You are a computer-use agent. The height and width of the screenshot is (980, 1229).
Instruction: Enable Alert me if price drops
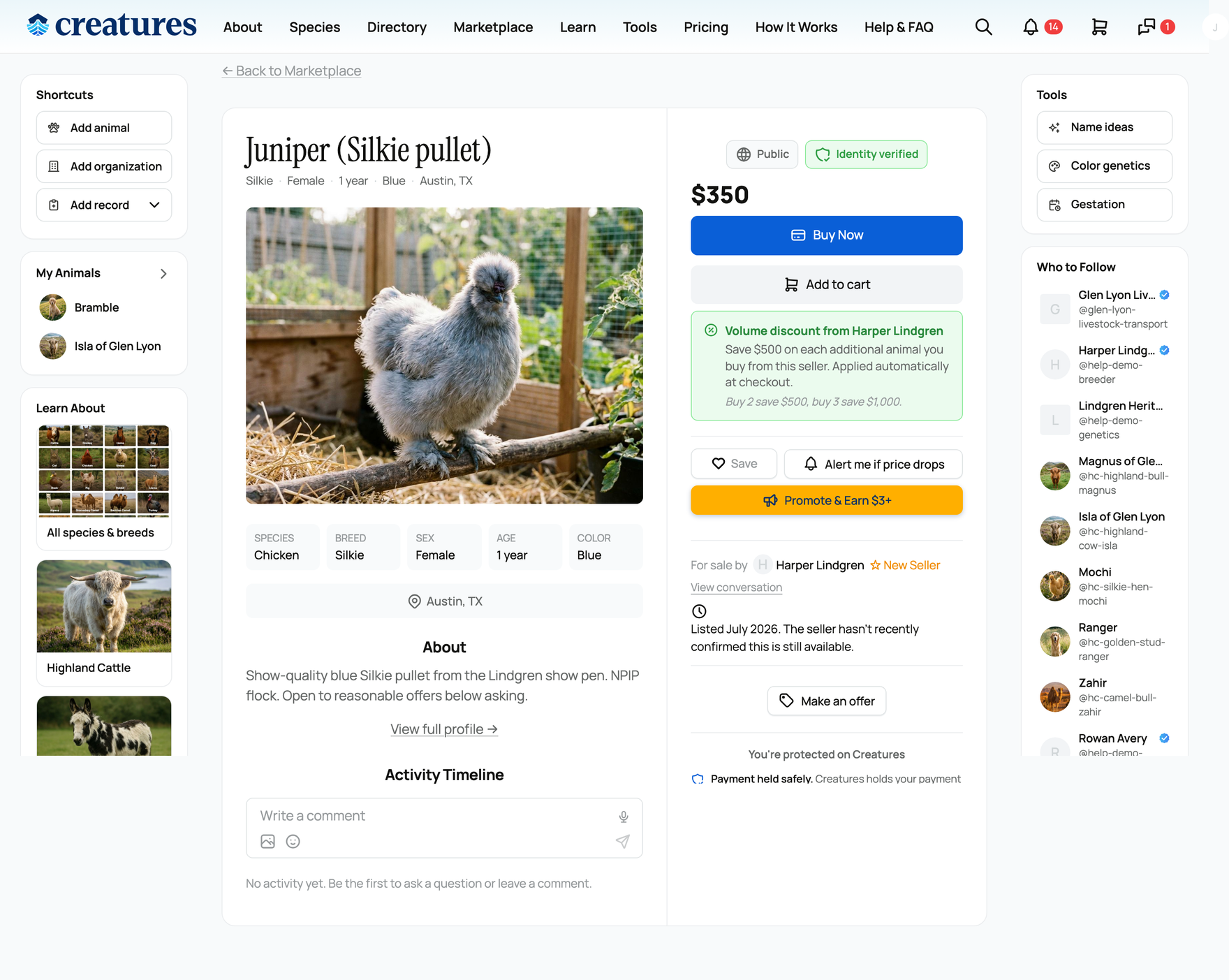874,464
